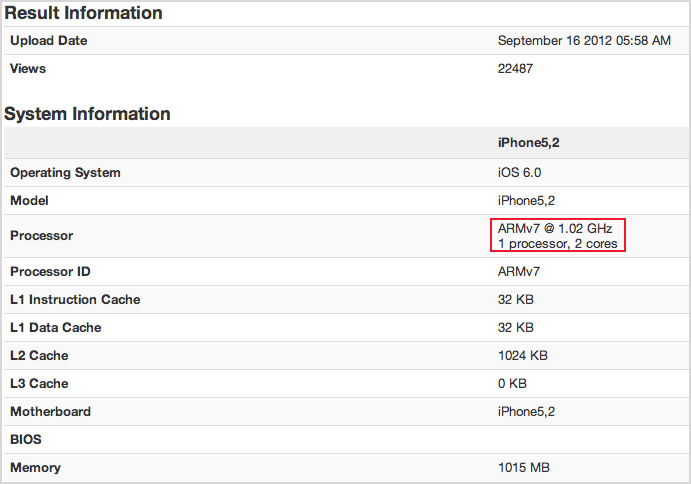Select the BIOS row label
This screenshot has width=691, height=484.
click(x=27, y=440)
